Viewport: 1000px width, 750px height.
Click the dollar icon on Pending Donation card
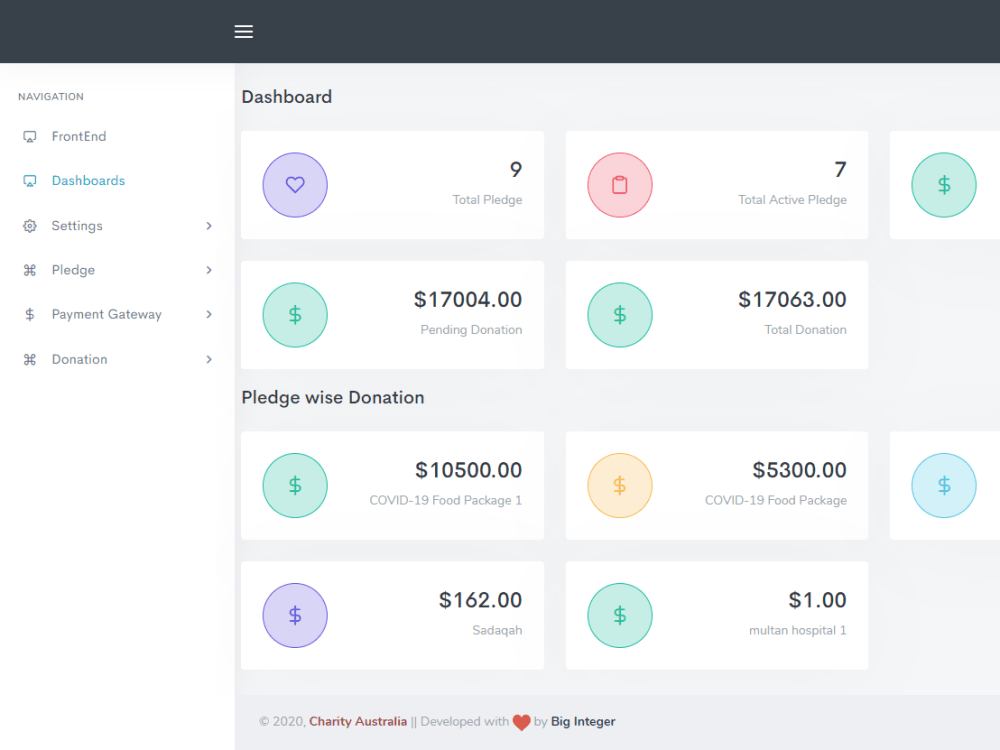295,314
